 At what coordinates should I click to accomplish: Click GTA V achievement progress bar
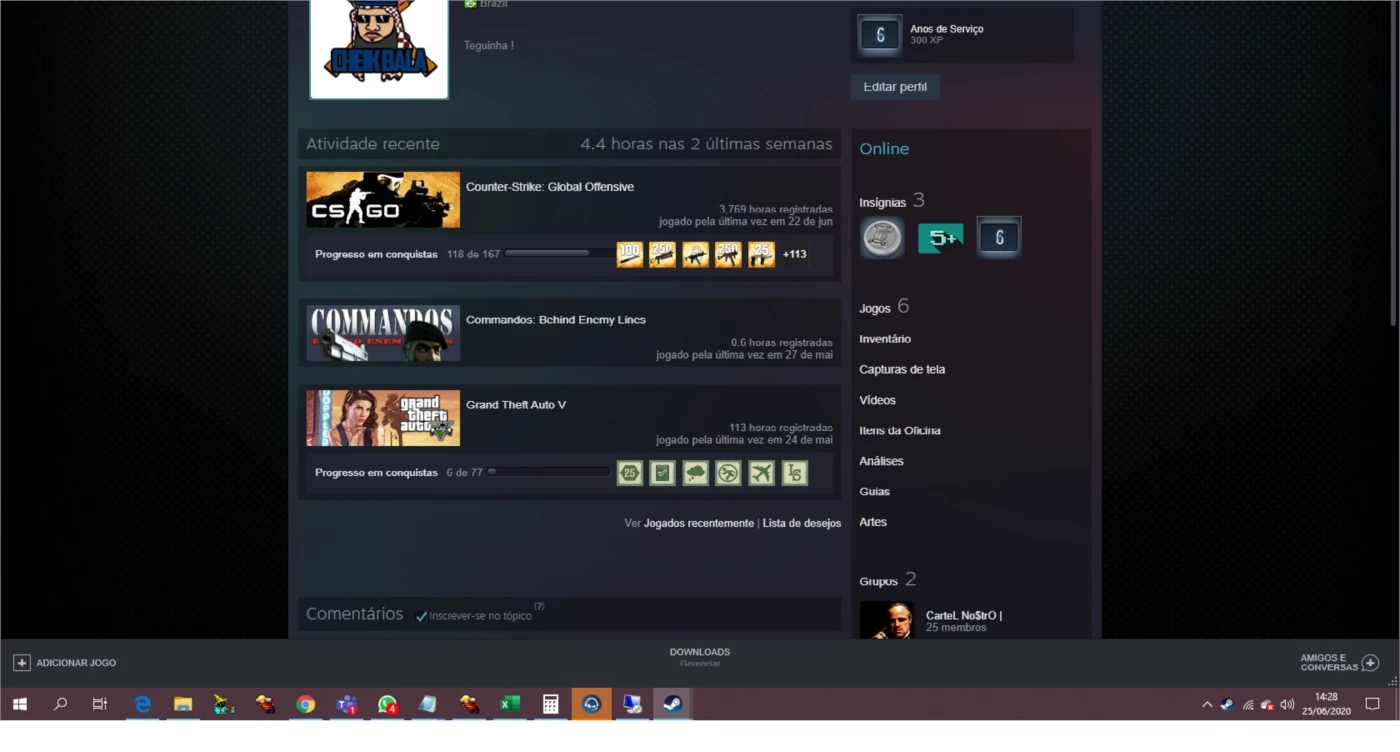coord(548,472)
